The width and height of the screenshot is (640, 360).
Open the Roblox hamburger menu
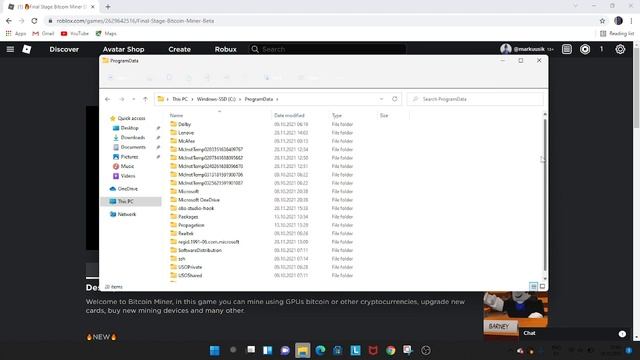point(10,49)
